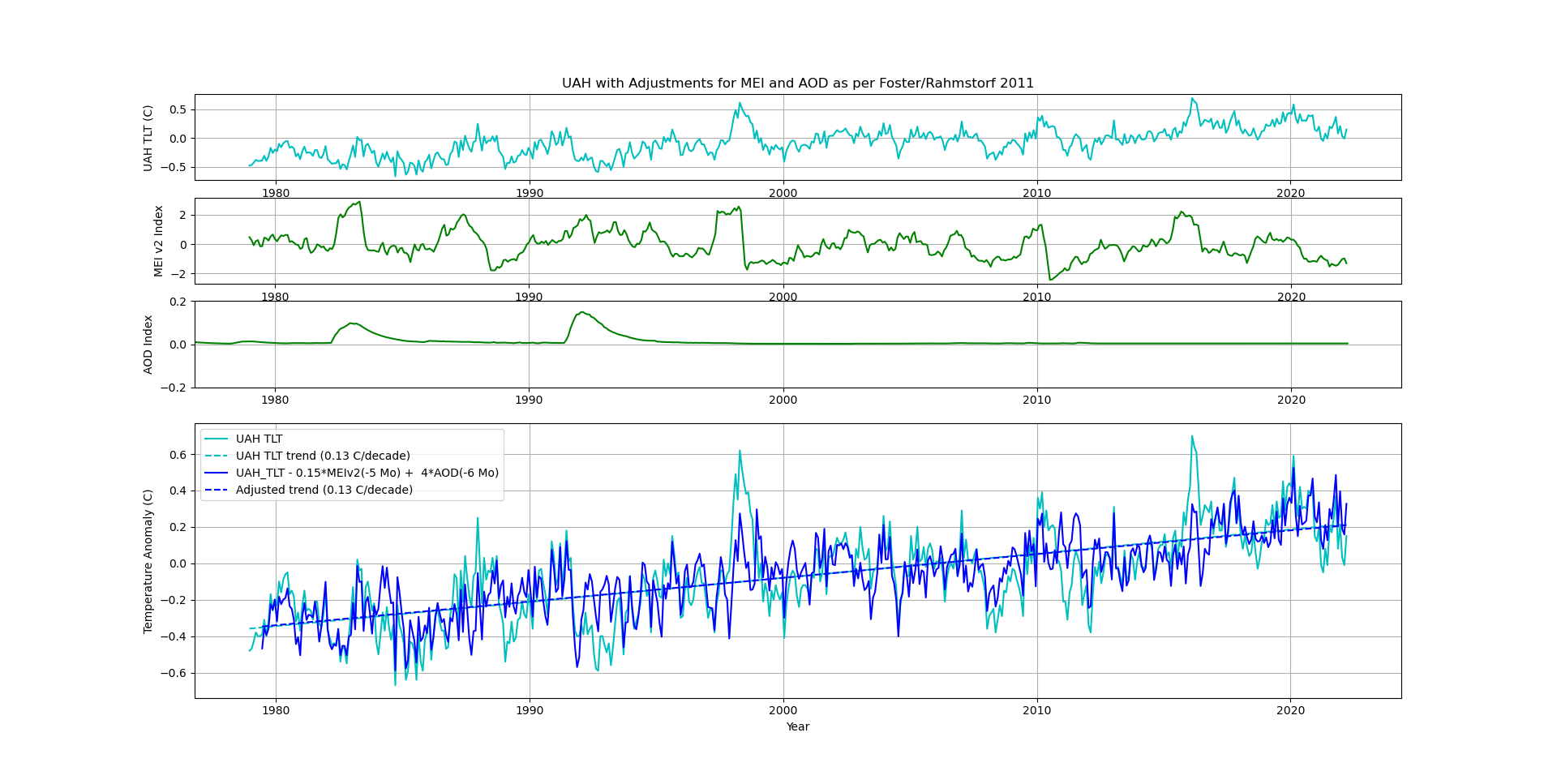
Task: Select 'Adjusted trend (0.13 C/decade)' legend entry
Action: click(x=324, y=490)
